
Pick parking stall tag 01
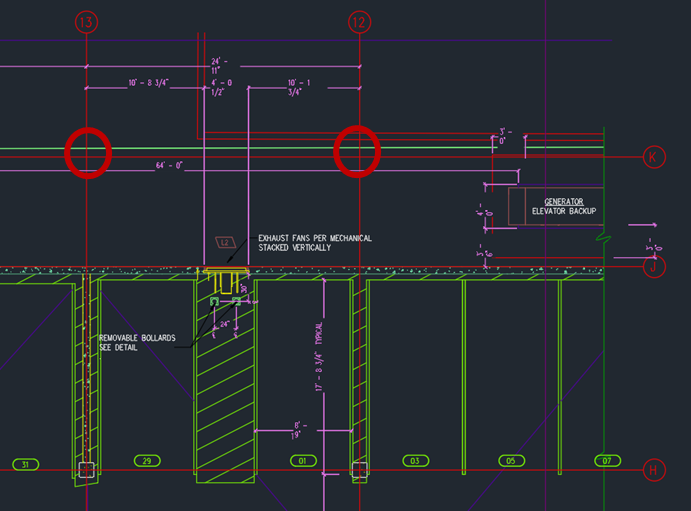pos(300,461)
